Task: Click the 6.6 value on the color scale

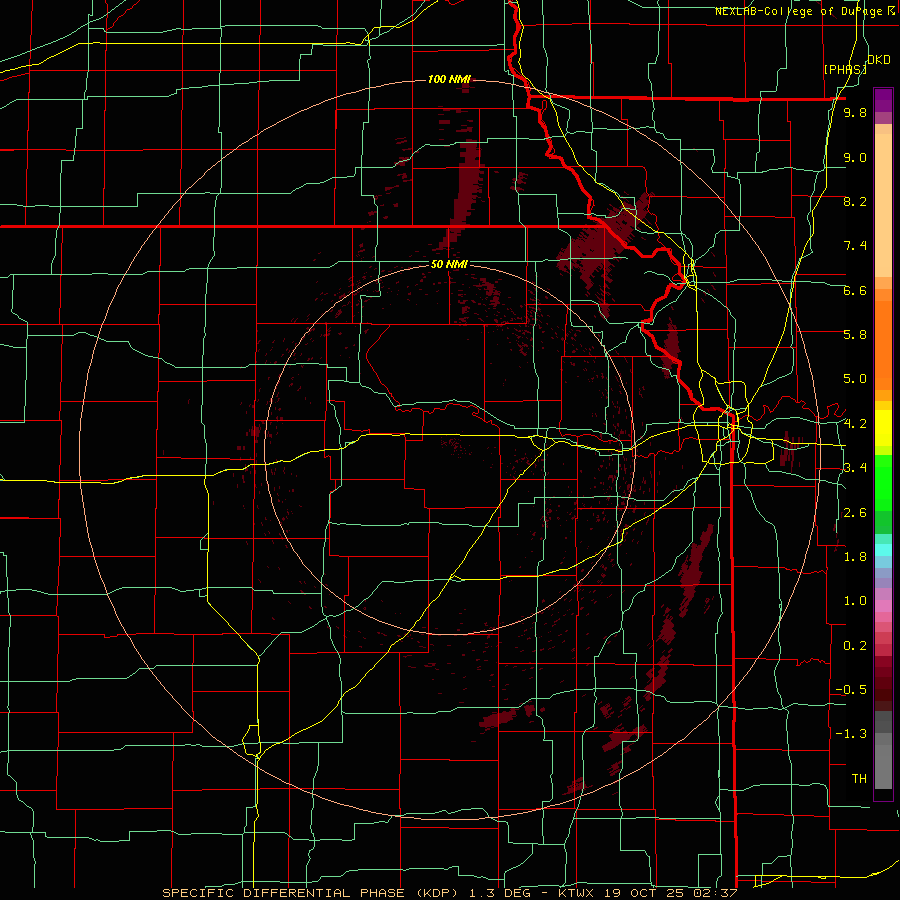Action: point(855,291)
